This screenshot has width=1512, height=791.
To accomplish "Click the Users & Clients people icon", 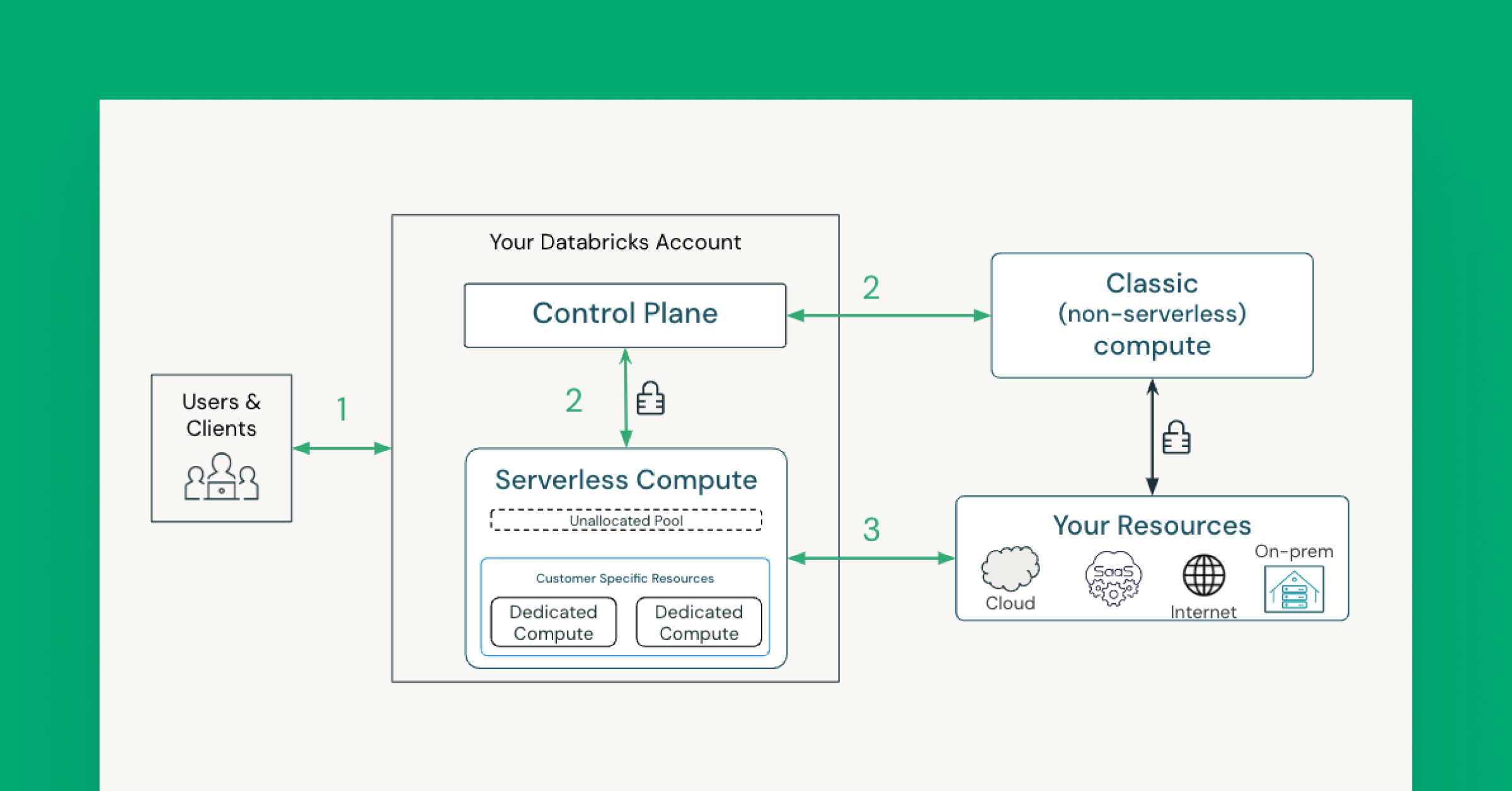I will [x=220, y=475].
